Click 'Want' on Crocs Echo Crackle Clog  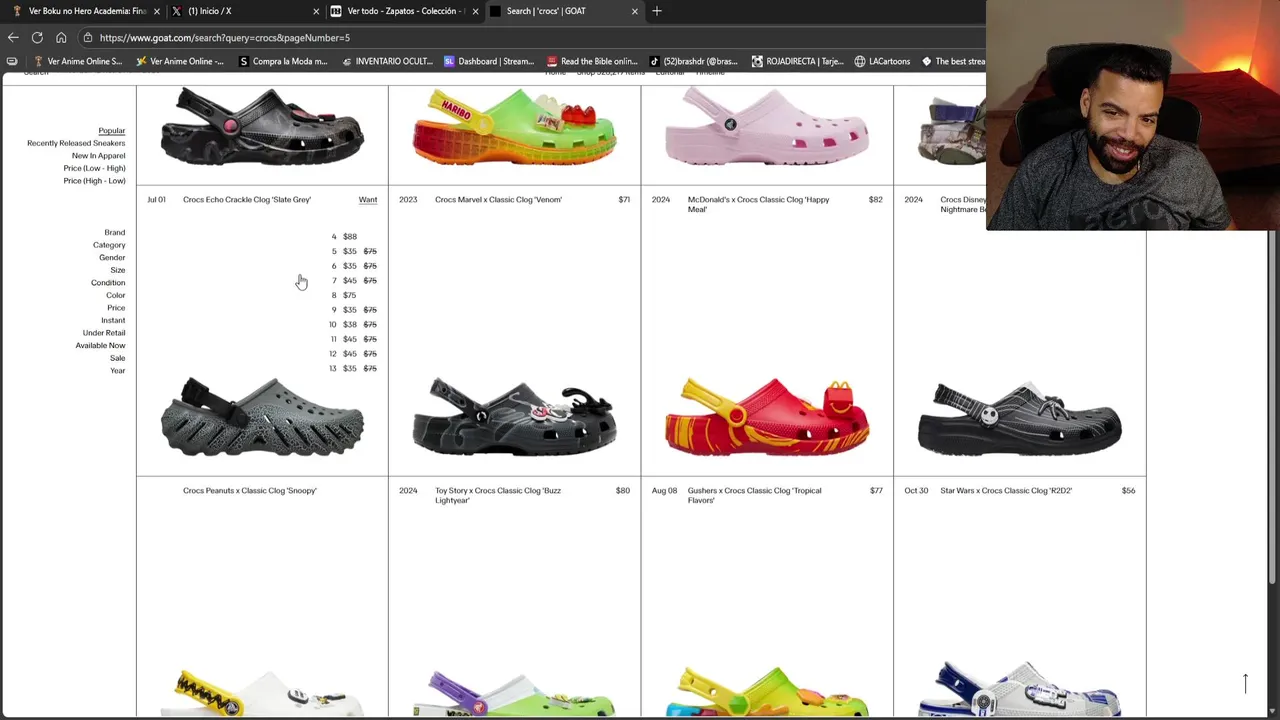pyautogui.click(x=368, y=199)
